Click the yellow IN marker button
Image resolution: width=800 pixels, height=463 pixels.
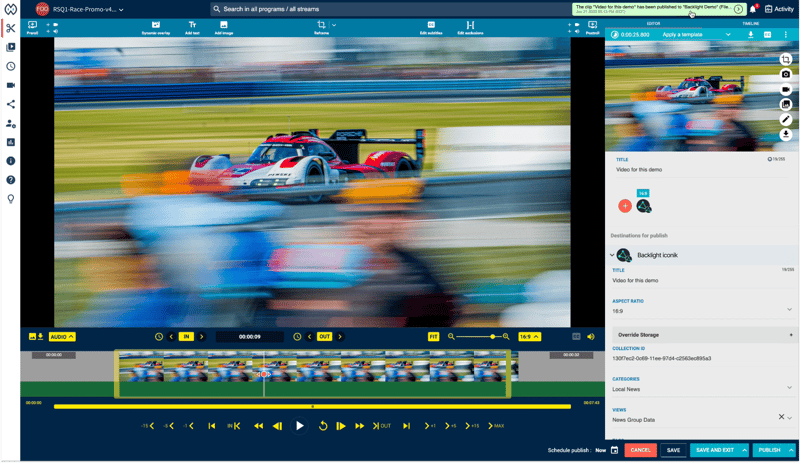coord(186,336)
